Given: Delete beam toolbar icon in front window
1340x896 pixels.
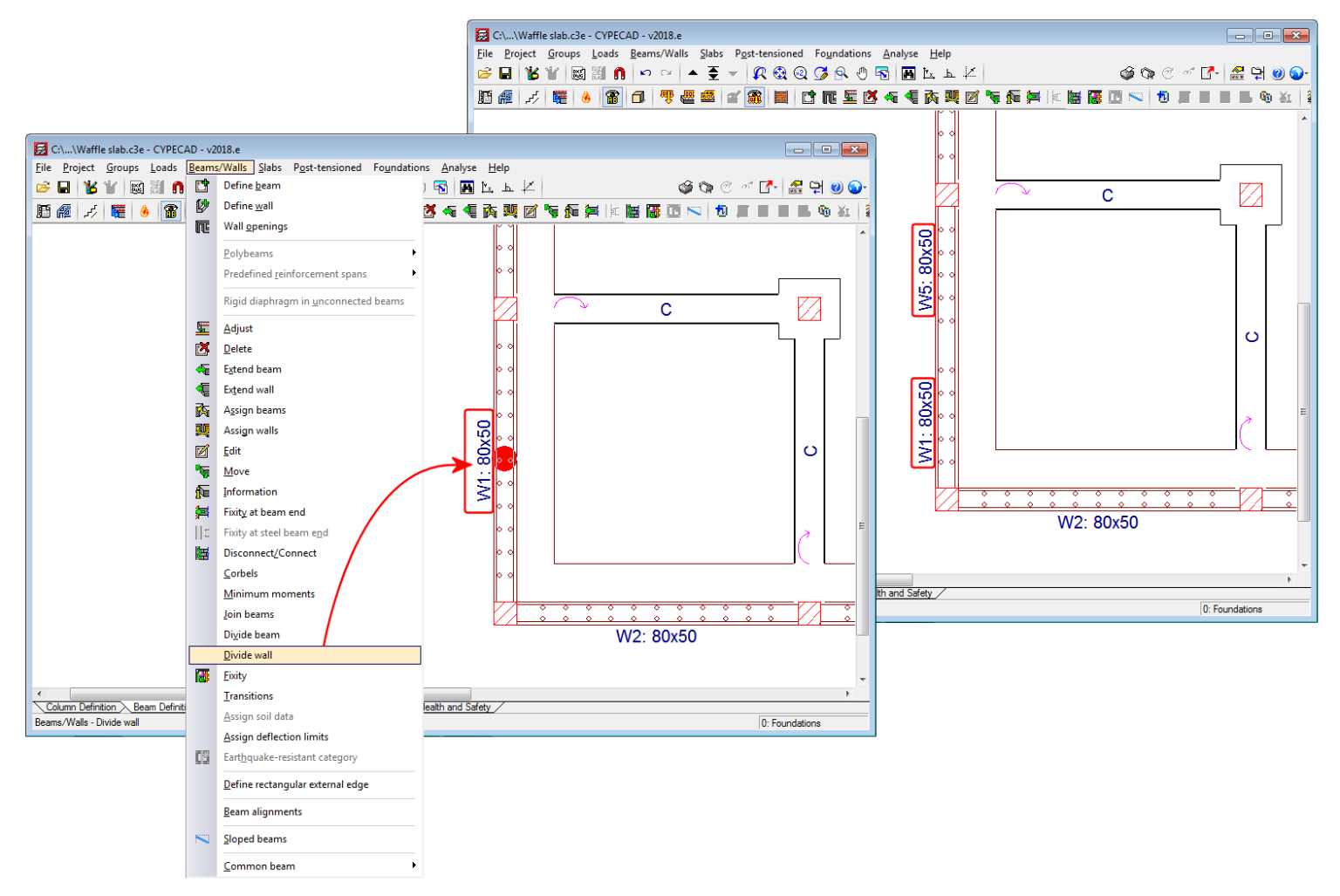Looking at the screenshot, I should click(x=429, y=210).
